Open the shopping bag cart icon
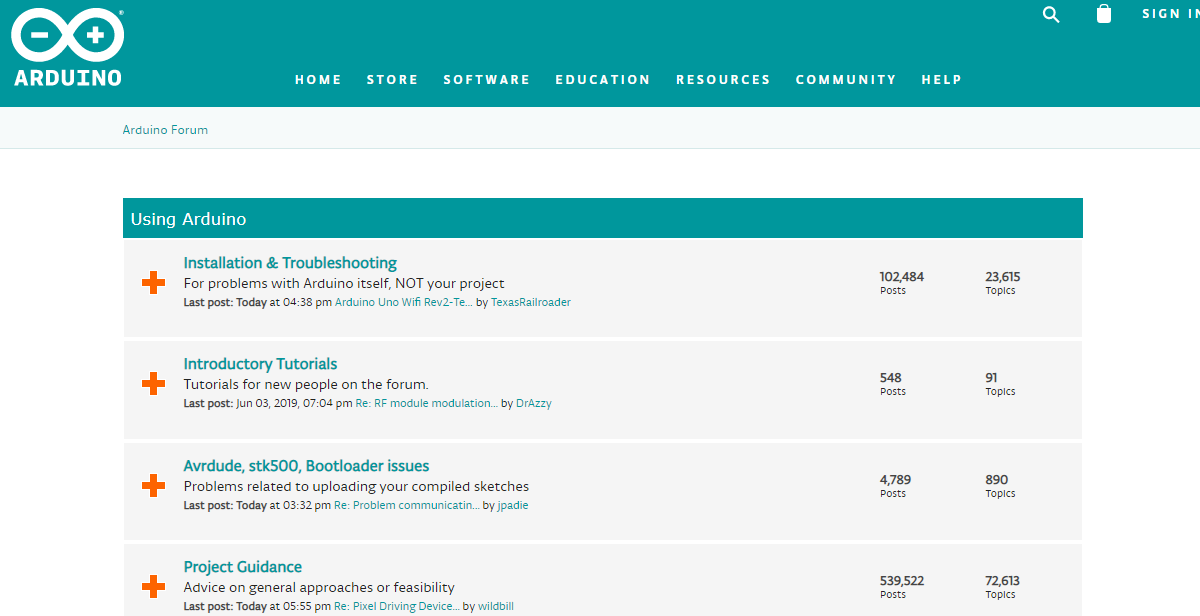This screenshot has height=616, width=1200. tap(1104, 14)
